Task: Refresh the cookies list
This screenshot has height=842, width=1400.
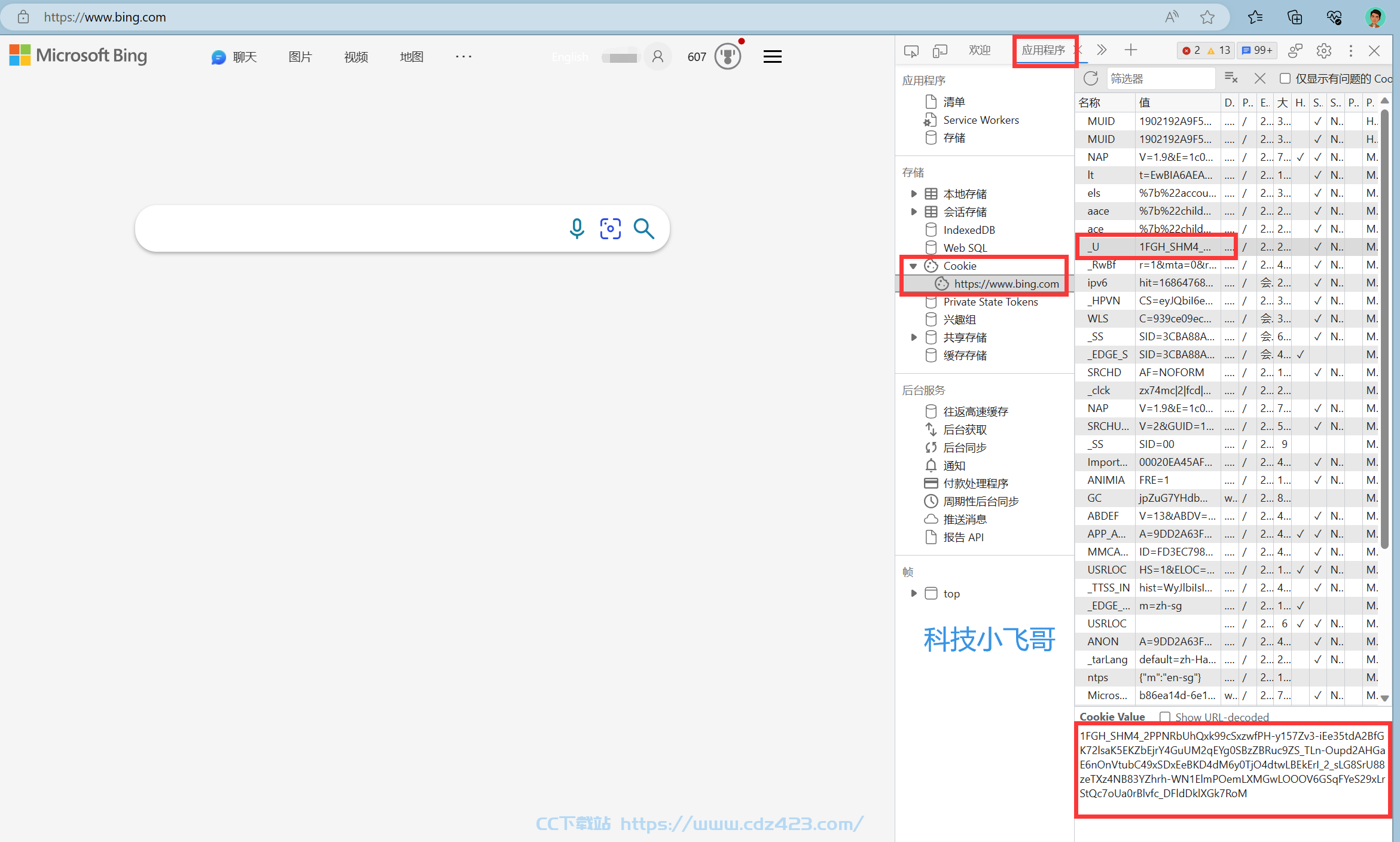Action: 1091,78
